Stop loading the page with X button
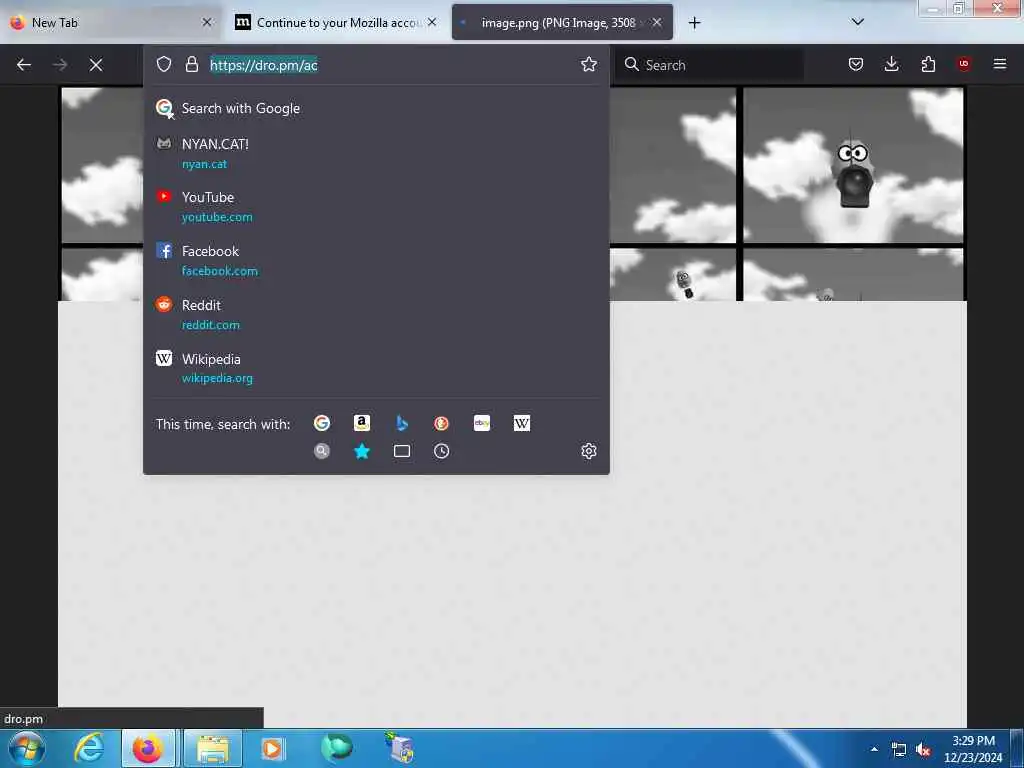The height and width of the screenshot is (768, 1024). point(96,65)
